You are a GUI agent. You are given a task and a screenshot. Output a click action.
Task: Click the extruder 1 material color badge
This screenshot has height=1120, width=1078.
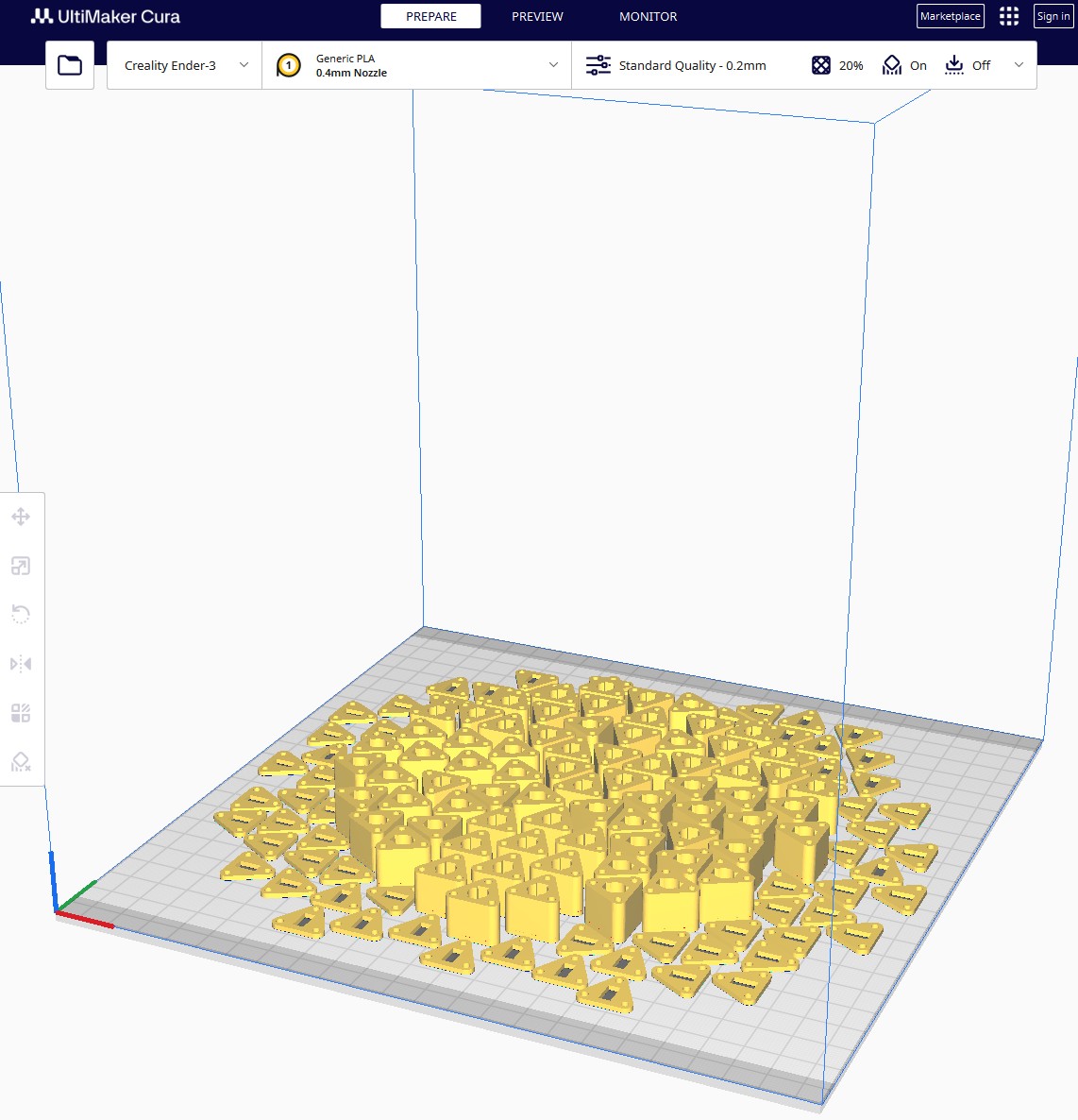(289, 65)
